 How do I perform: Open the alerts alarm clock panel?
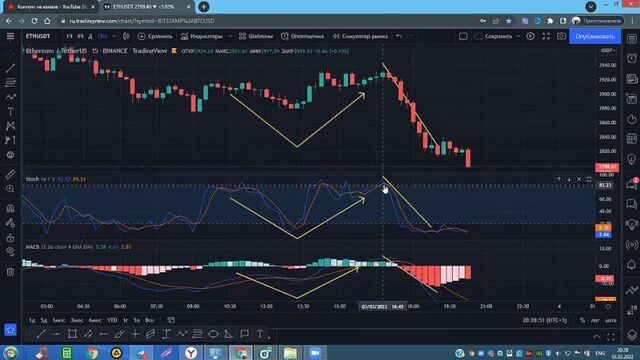coord(631,58)
